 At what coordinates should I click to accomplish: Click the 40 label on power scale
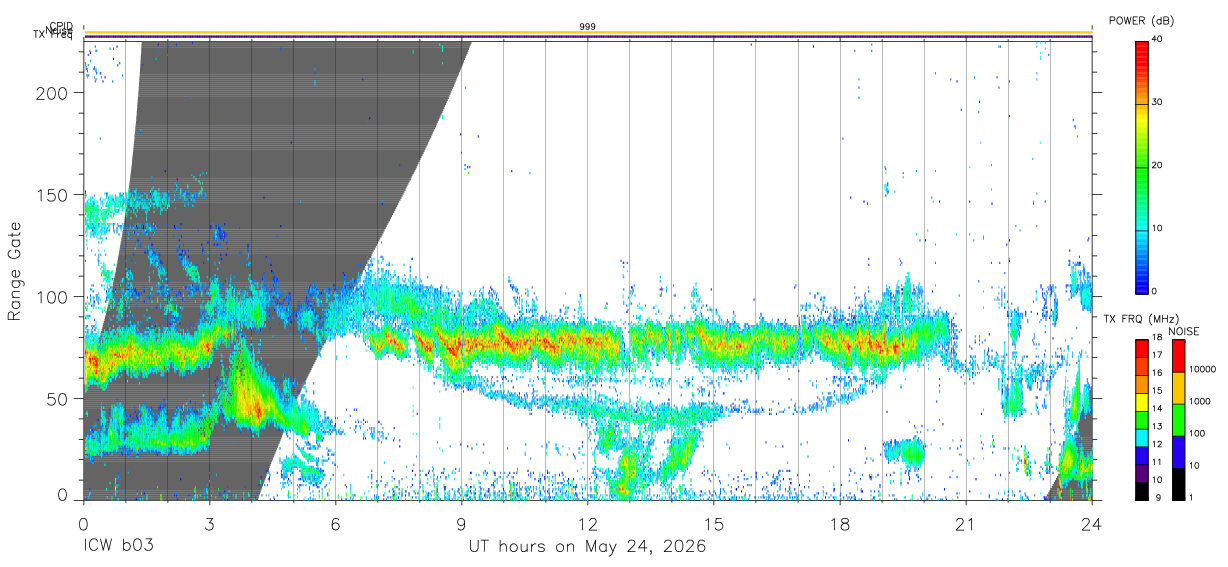pyautogui.click(x=1158, y=40)
